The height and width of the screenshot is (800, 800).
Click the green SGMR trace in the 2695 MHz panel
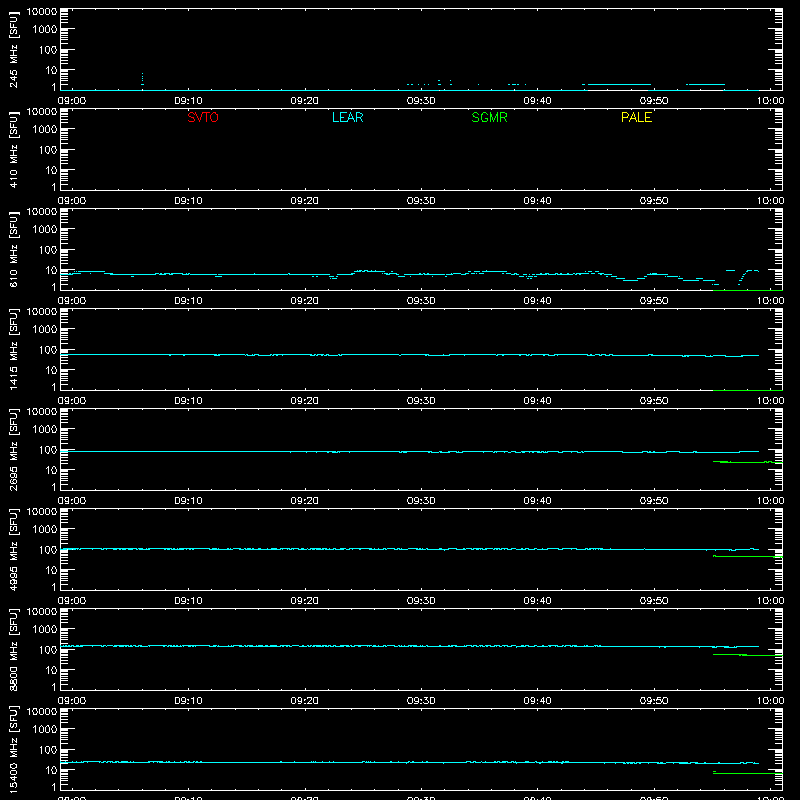click(x=747, y=462)
